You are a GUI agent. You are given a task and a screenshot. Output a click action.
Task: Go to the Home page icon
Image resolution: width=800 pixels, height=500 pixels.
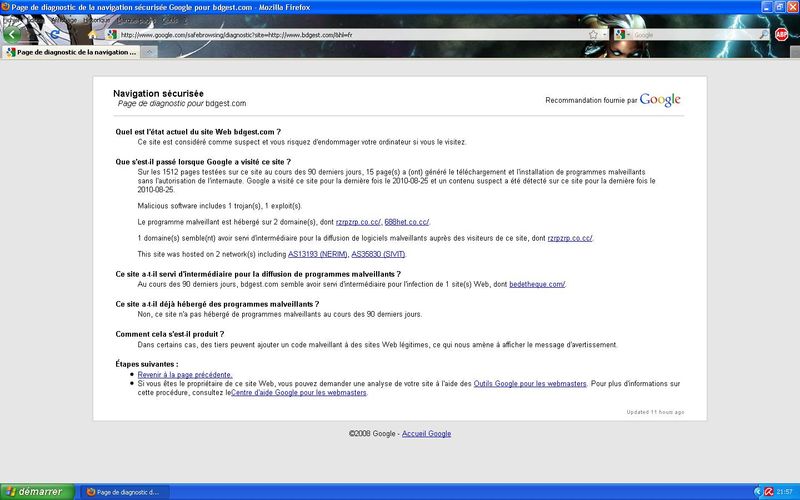pyautogui.click(x=92, y=34)
